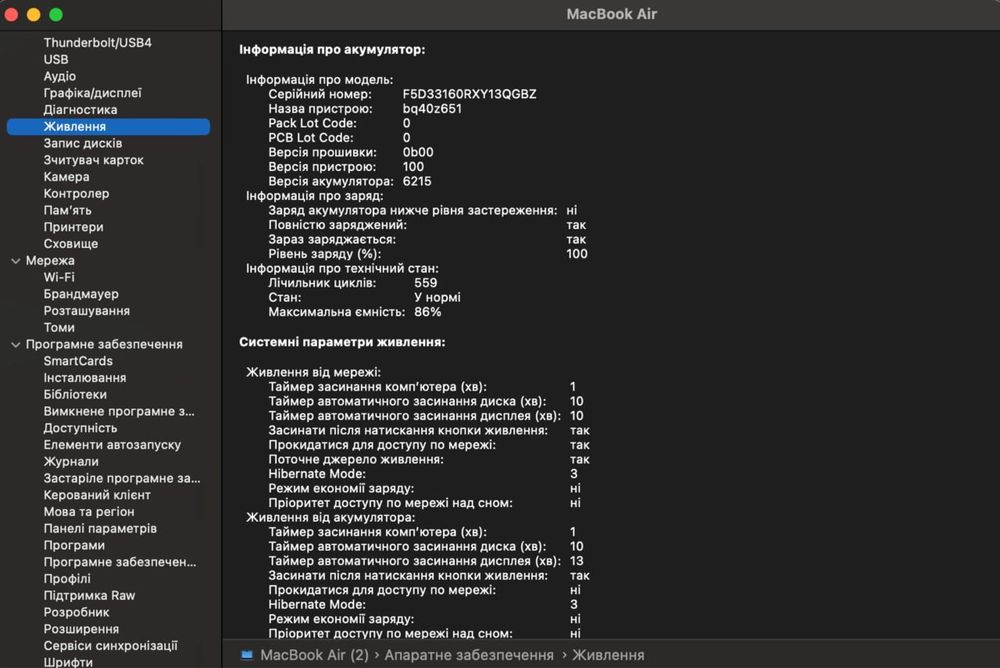Open the Програми sidebar entry
The width and height of the screenshot is (1000, 668).
click(74, 545)
